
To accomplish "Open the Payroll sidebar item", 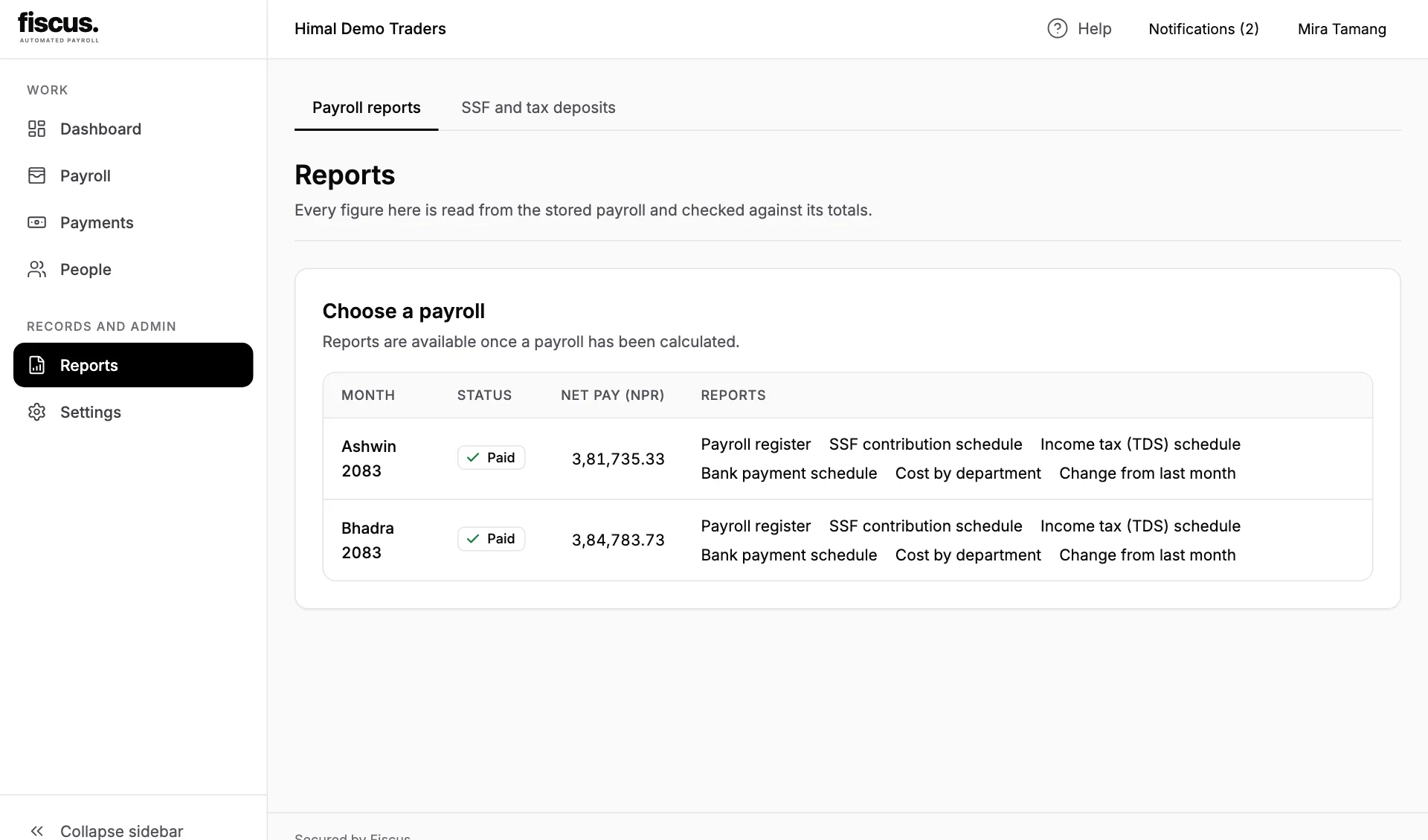I will (x=133, y=175).
